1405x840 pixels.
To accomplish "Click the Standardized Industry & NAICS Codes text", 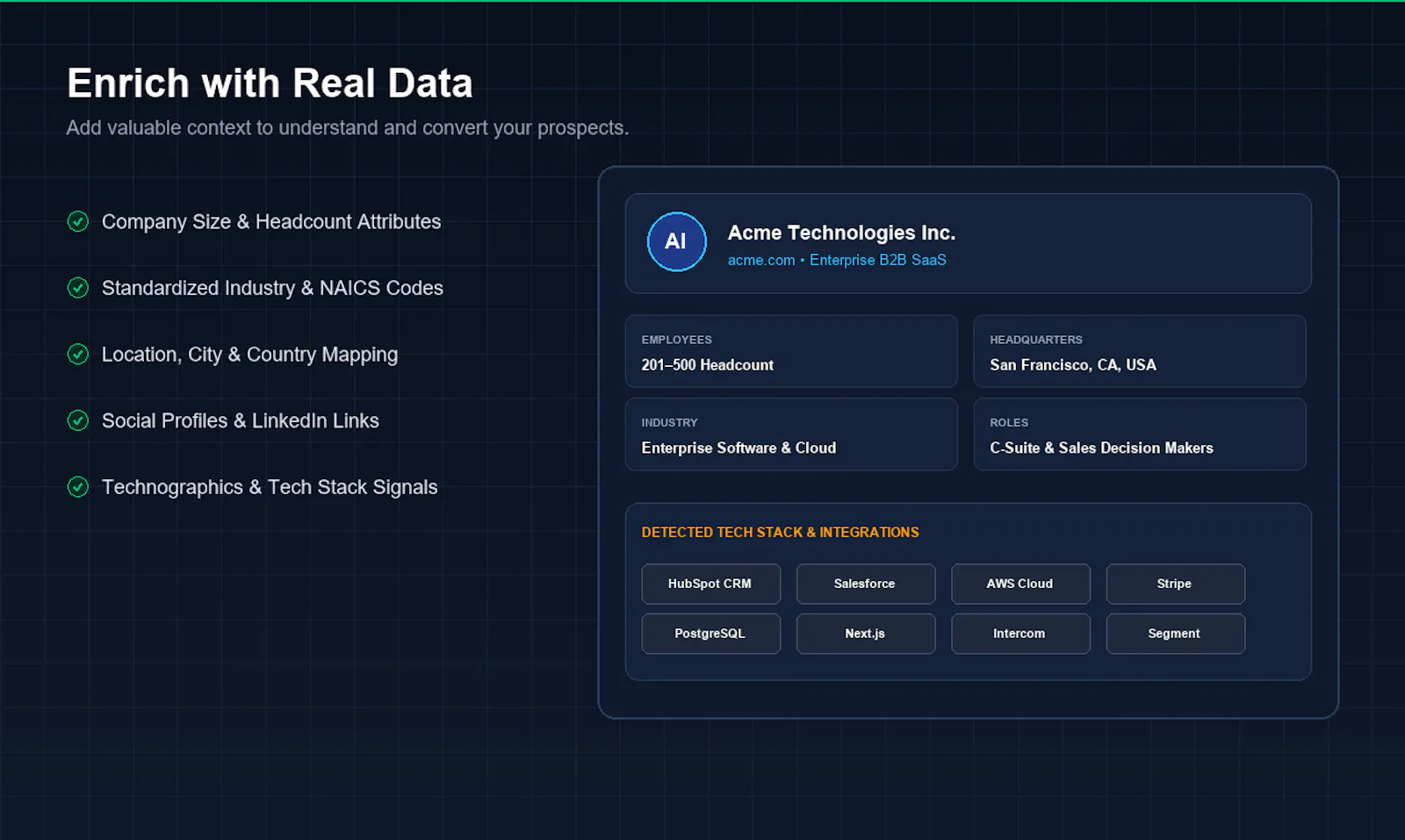I will (x=272, y=288).
